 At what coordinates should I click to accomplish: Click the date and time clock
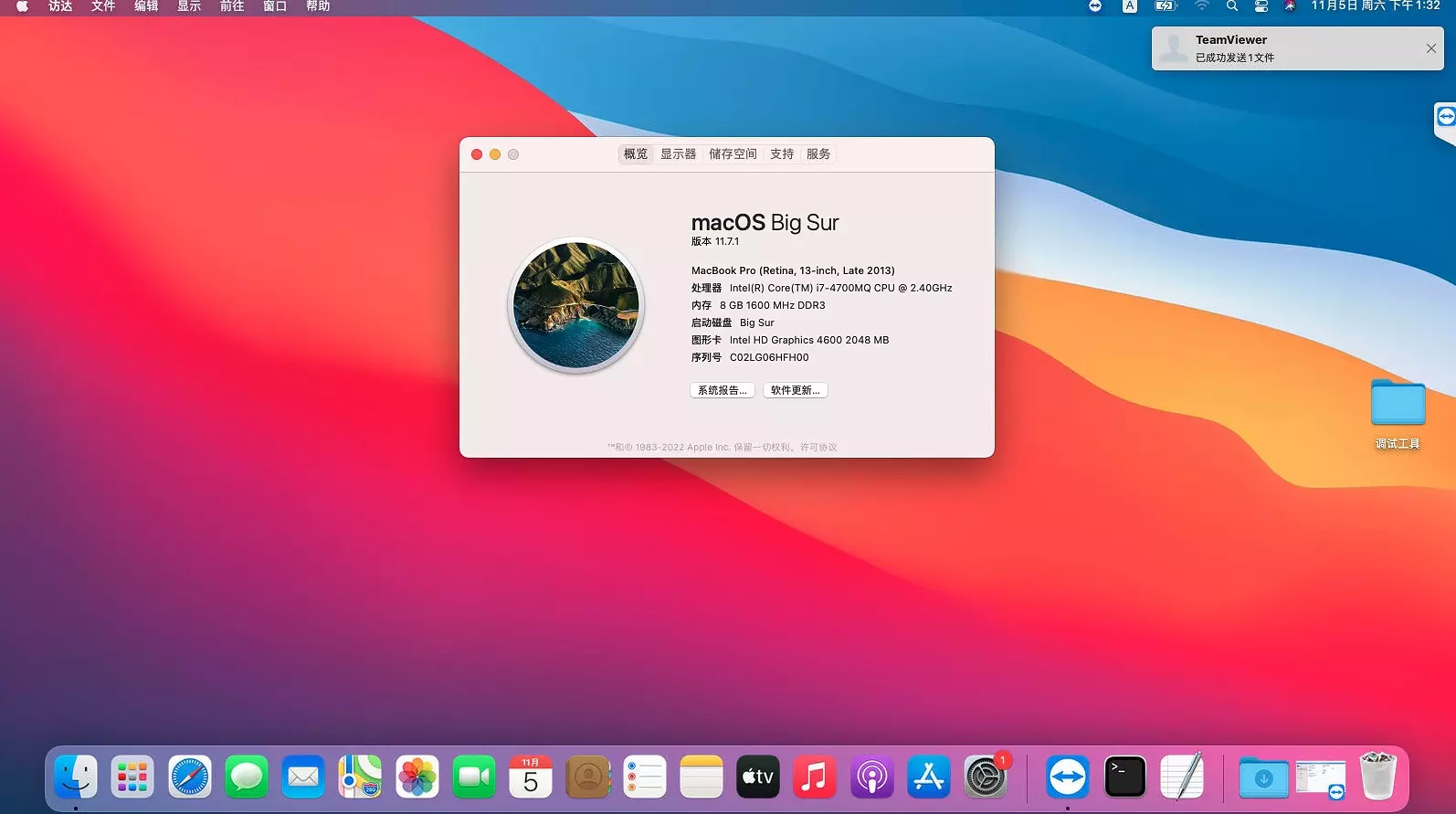tap(1376, 6)
